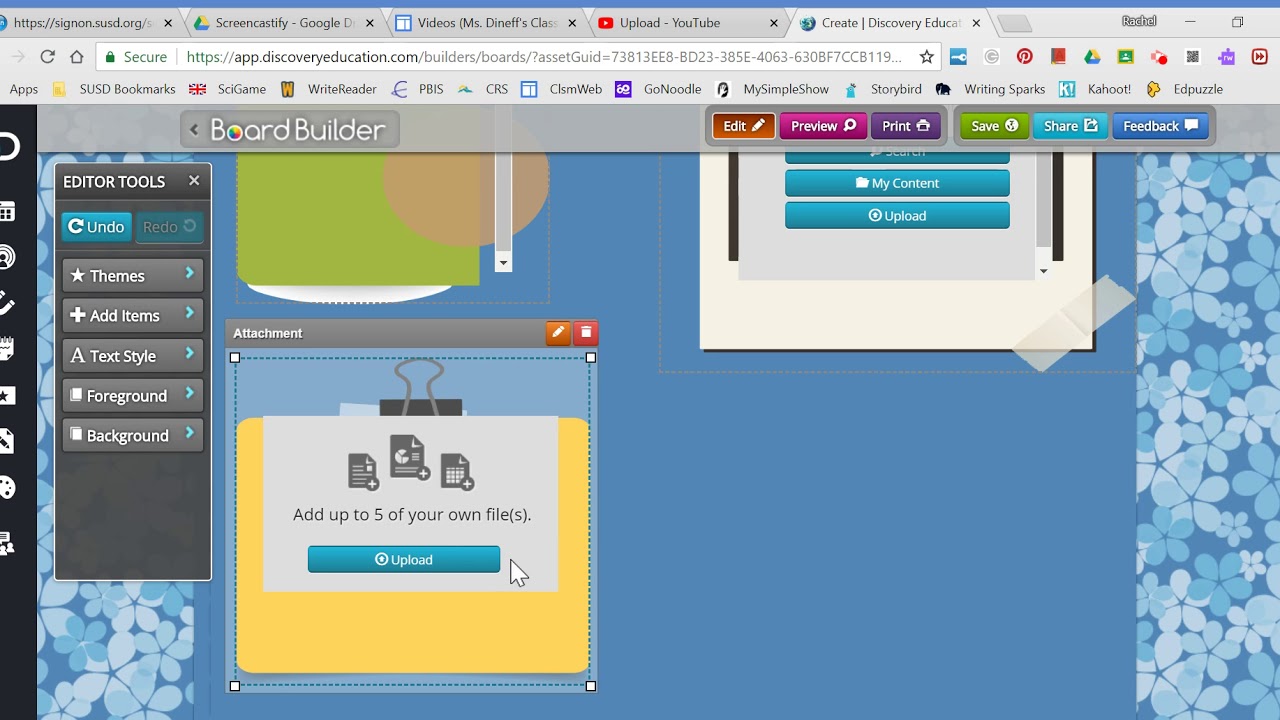The height and width of the screenshot is (720, 1280).
Task: Click the scrollbar beside the My Content button
Action: pos(1044,198)
